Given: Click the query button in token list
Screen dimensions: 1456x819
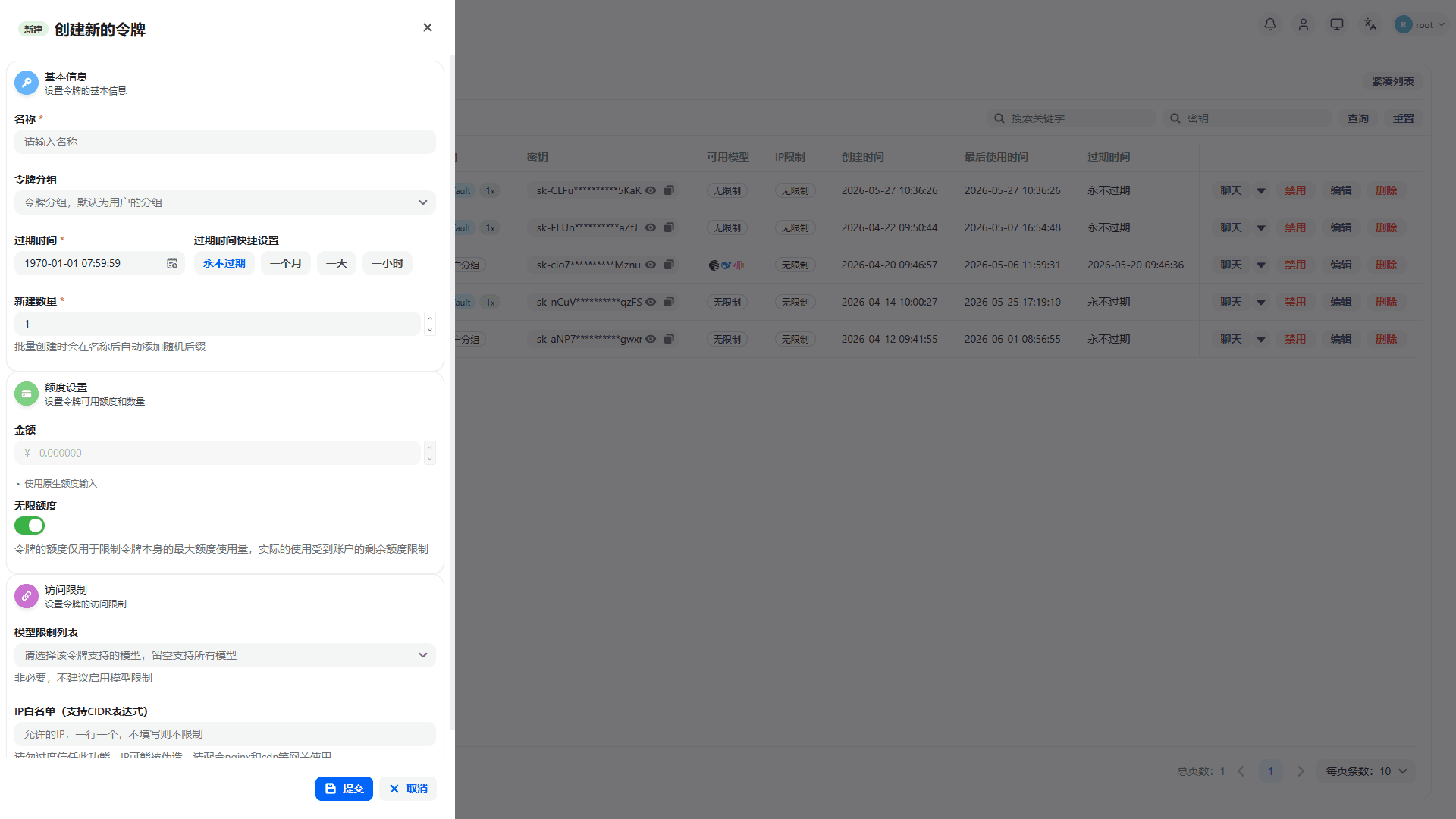Looking at the screenshot, I should tap(1358, 118).
